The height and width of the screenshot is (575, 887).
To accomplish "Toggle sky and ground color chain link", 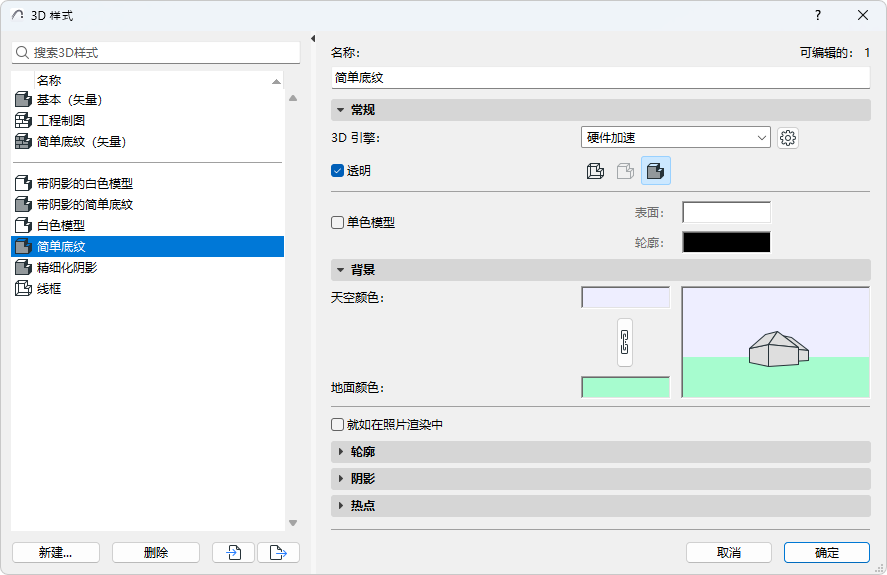I will tap(625, 342).
